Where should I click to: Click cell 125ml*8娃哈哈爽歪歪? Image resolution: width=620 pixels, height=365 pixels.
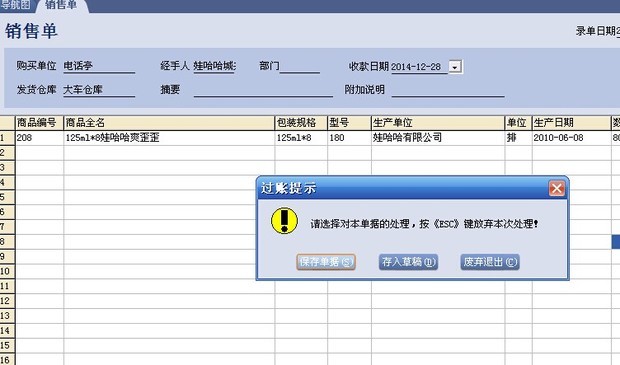(x=169, y=138)
